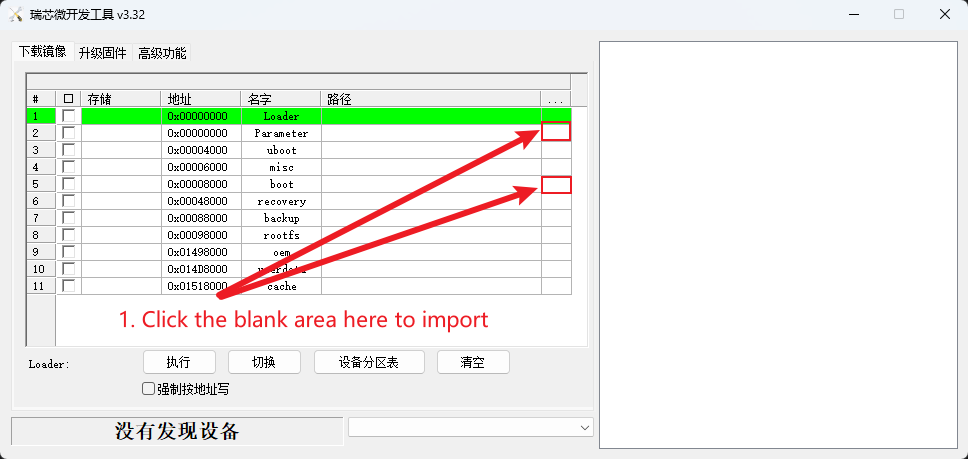Tick the header select-all checkbox

pos(69,99)
